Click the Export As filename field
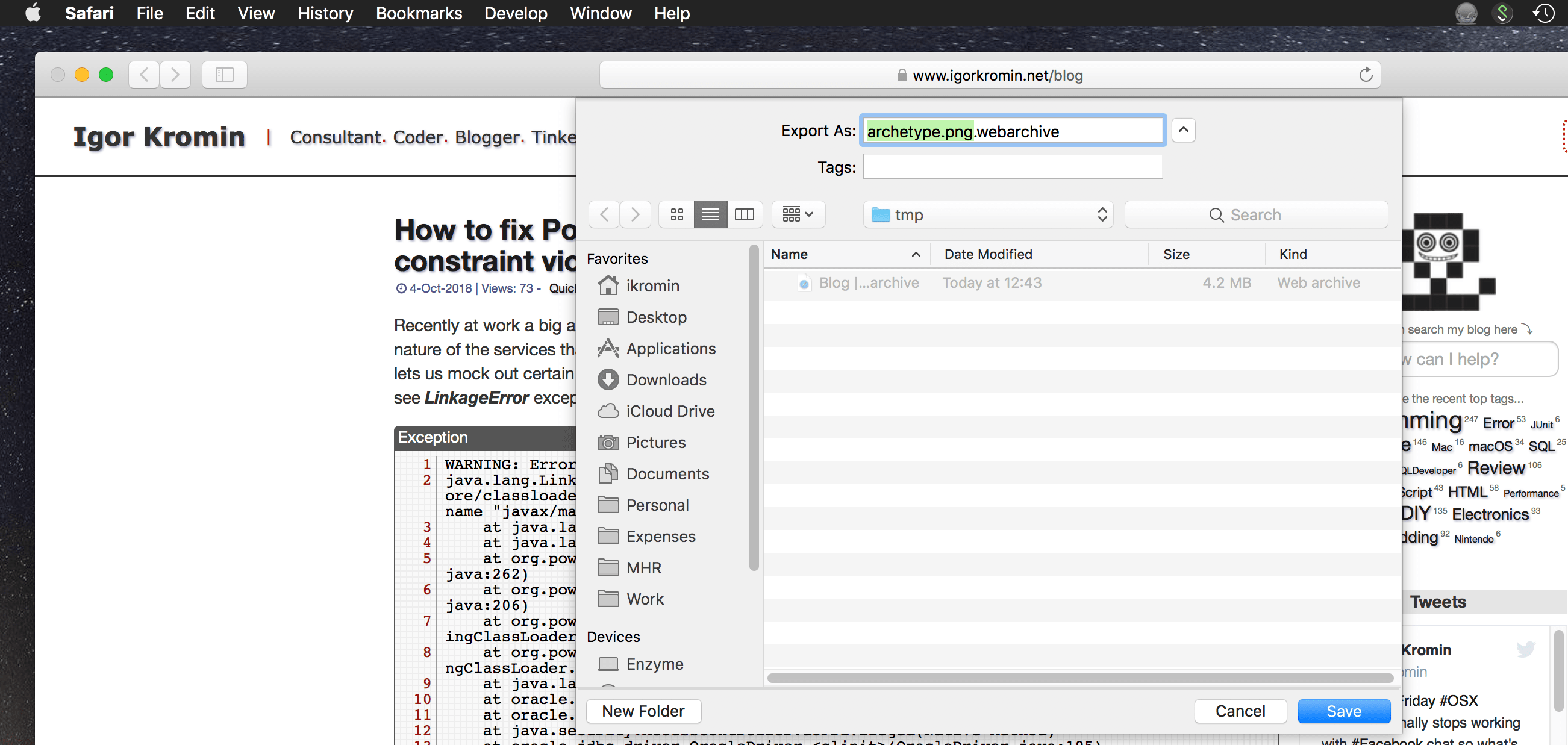The image size is (1568, 745). pyautogui.click(x=1012, y=131)
